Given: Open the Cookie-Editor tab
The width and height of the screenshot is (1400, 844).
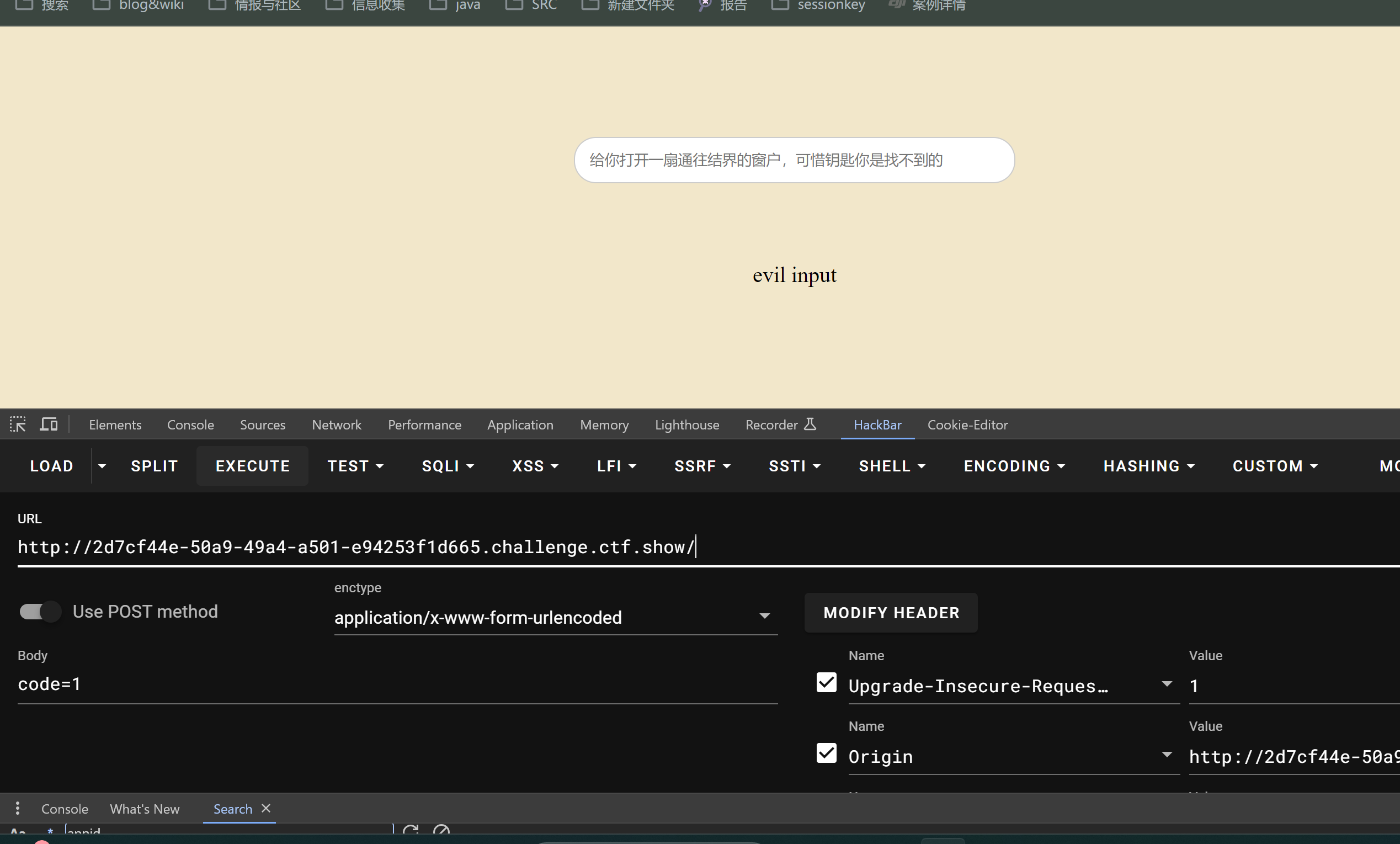Looking at the screenshot, I should (967, 424).
